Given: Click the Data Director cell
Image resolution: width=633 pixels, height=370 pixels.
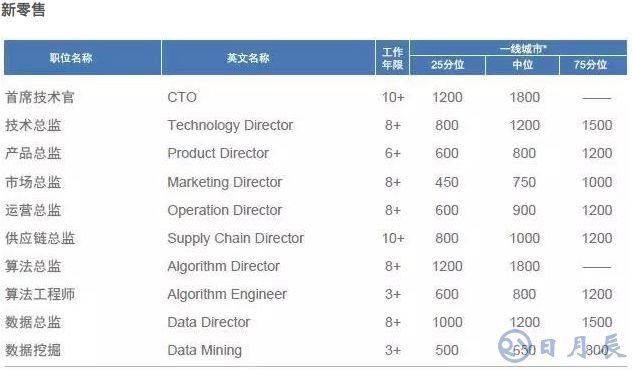Looking at the screenshot, I should point(209,322).
